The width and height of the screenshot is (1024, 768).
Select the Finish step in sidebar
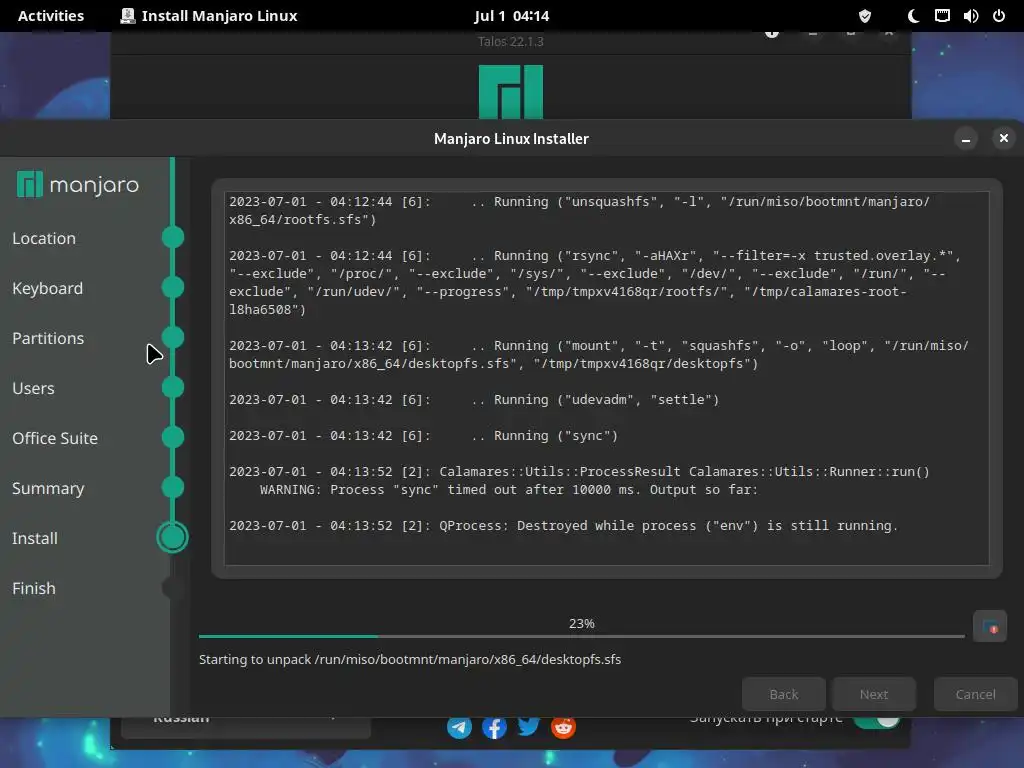pyautogui.click(x=34, y=588)
